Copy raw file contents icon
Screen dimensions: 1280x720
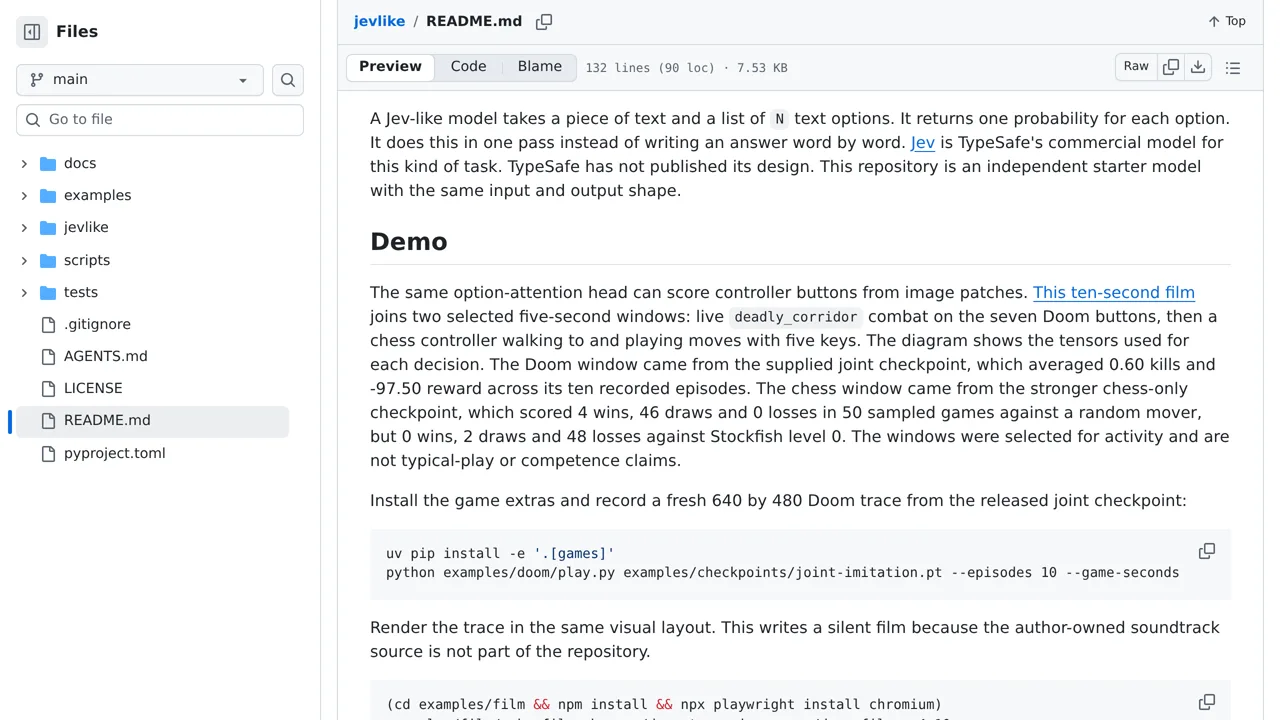[1170, 67]
